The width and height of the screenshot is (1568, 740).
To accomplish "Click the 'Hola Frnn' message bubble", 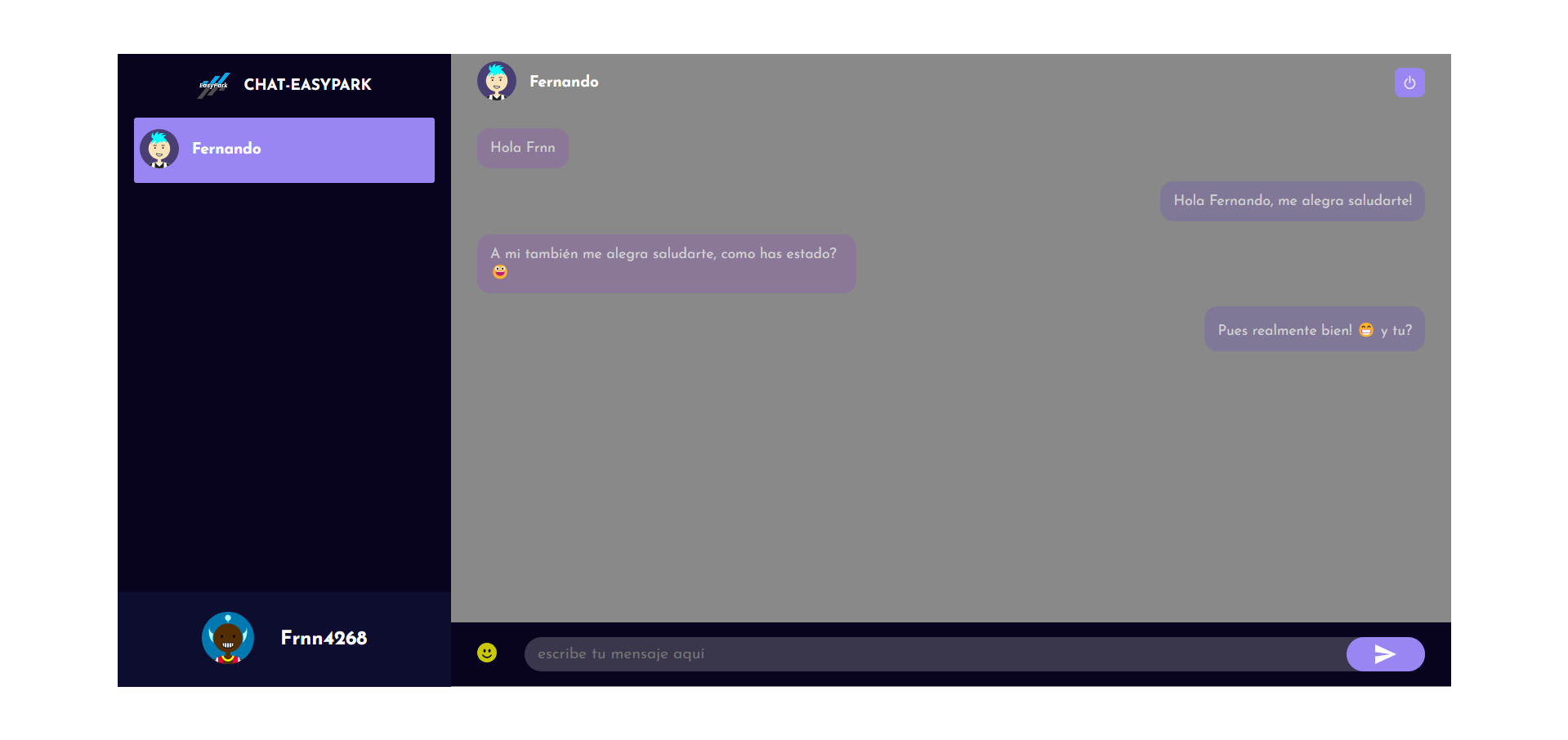I will coord(523,148).
